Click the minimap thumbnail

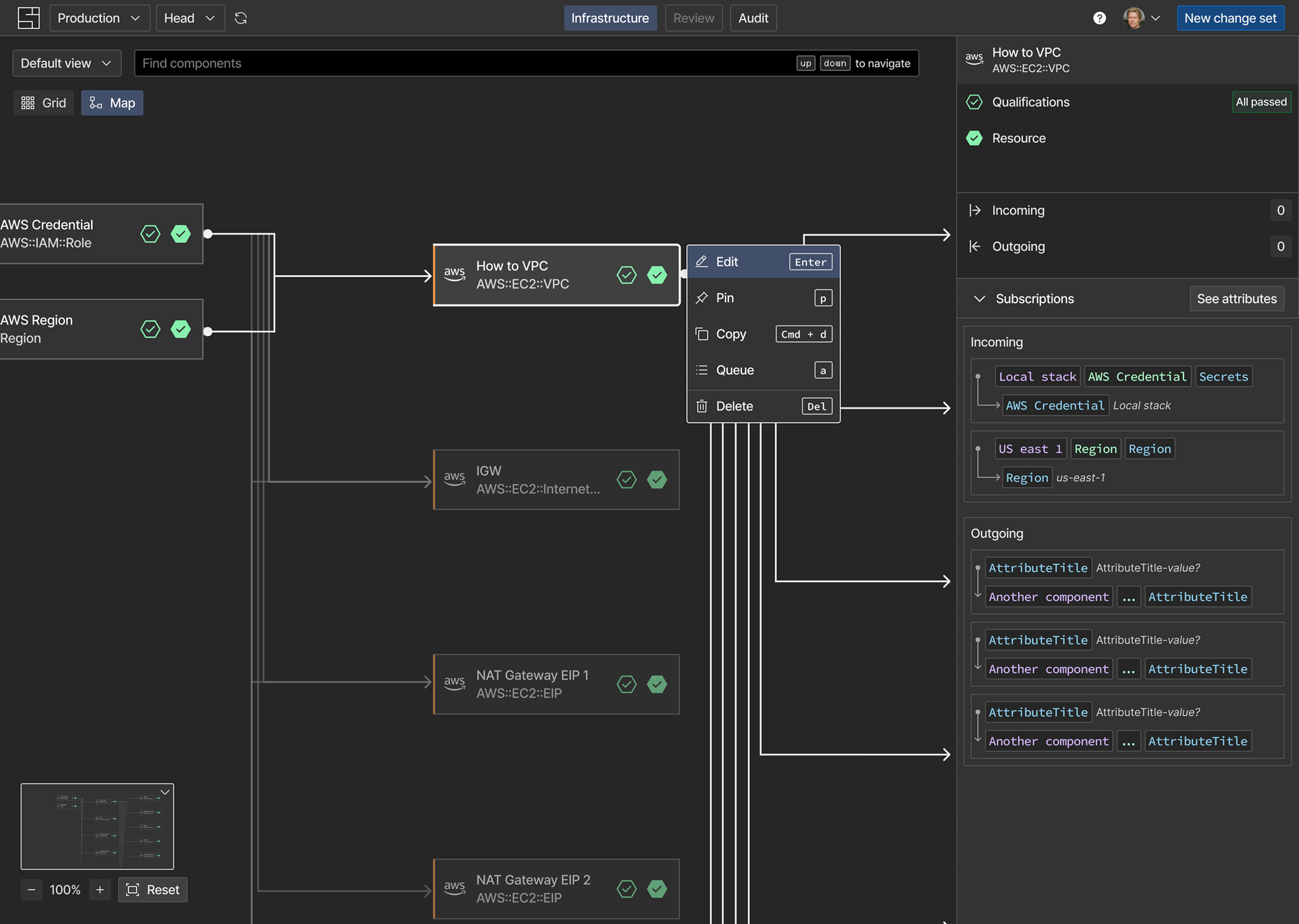97,826
